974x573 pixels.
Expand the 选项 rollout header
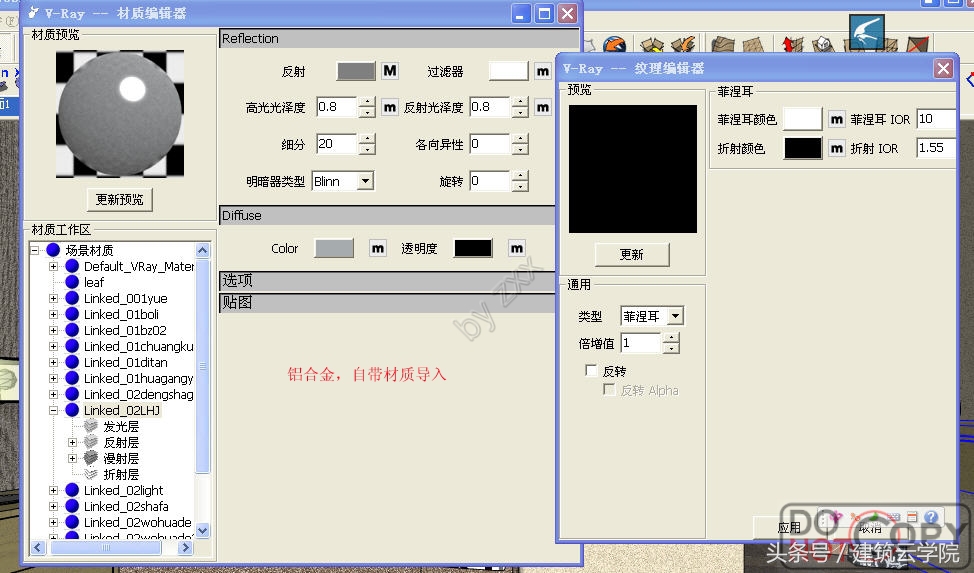click(x=387, y=280)
